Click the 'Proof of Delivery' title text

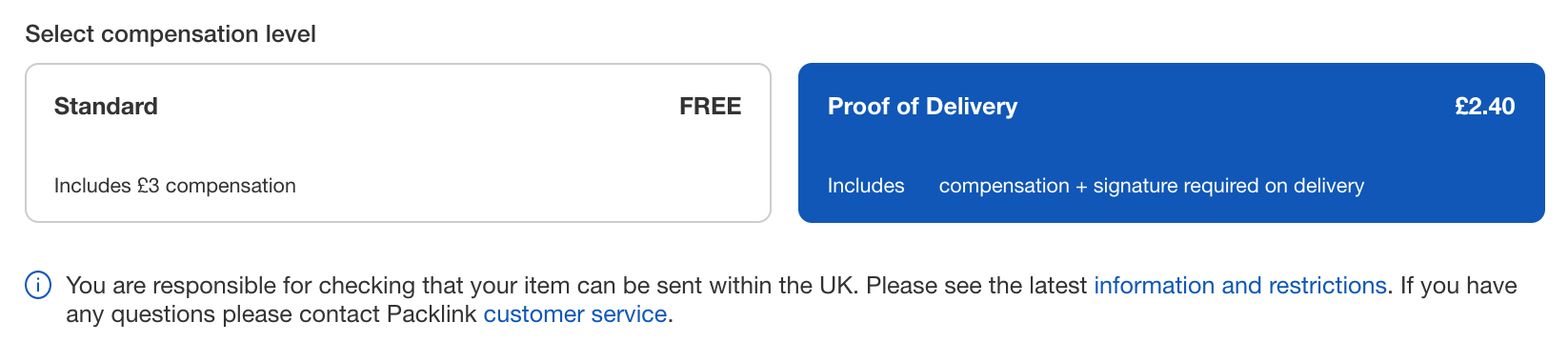click(x=922, y=107)
